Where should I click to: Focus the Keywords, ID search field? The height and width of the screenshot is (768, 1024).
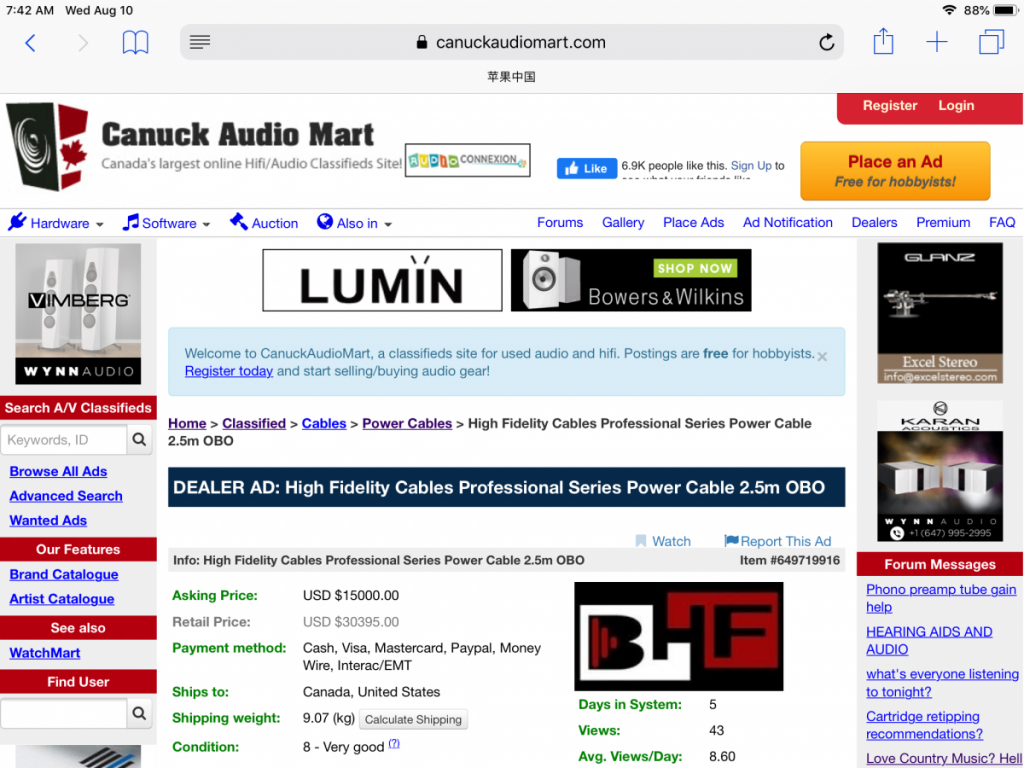point(64,440)
